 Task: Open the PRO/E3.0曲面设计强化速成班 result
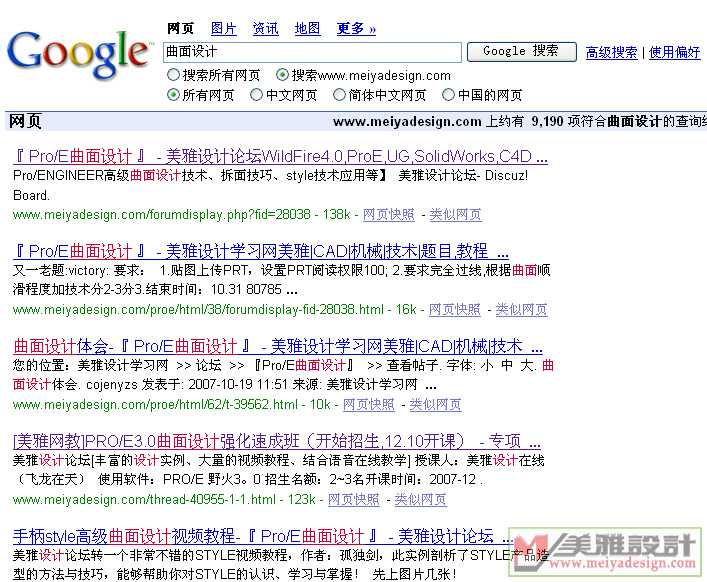(x=277, y=441)
